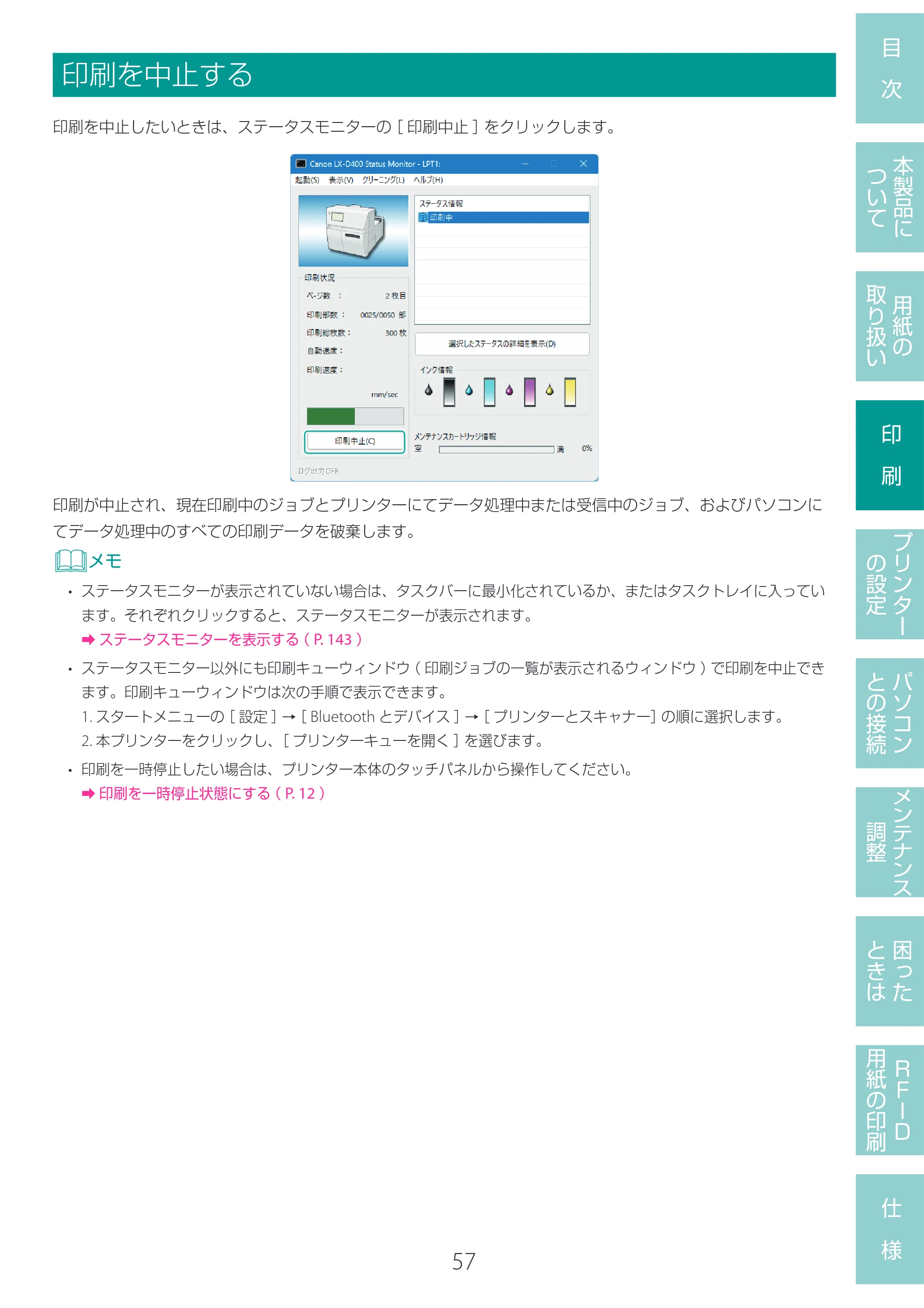Viewport: 924px width, 1308px height.
Task: Click the cyan ink level gauge
Action: (x=489, y=392)
